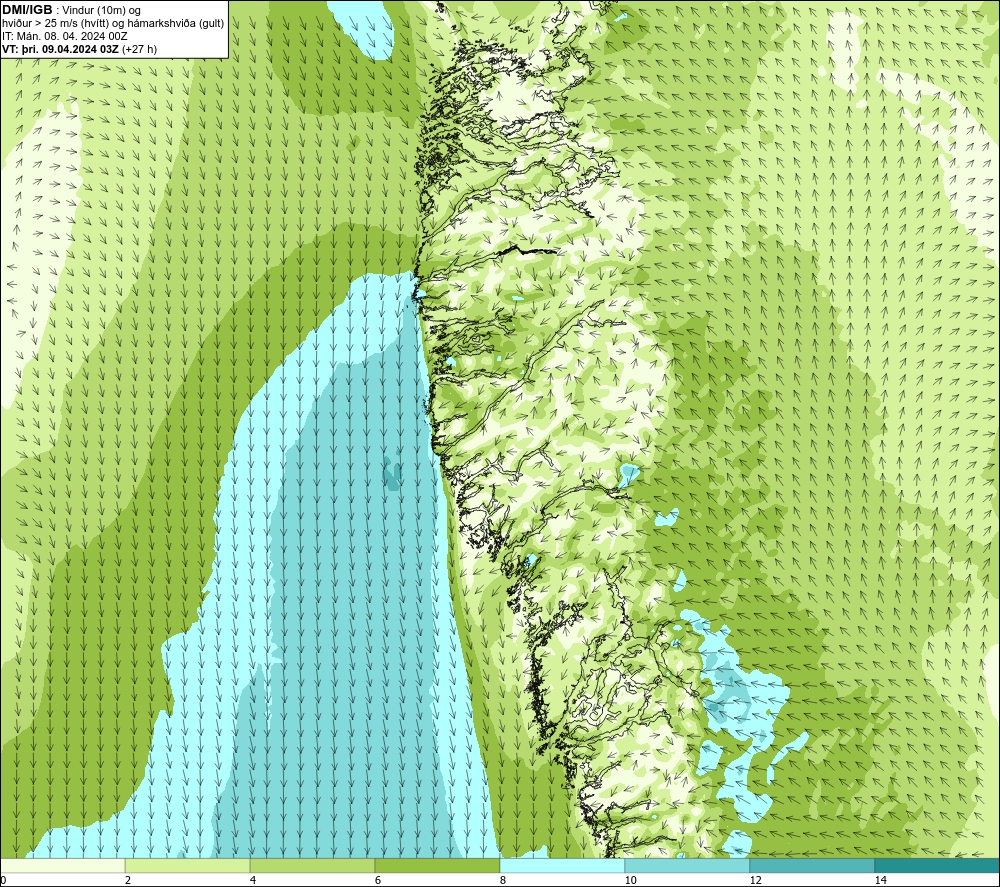The image size is (1000, 887).
Task: Click the legend label '14'
Action: (881, 881)
